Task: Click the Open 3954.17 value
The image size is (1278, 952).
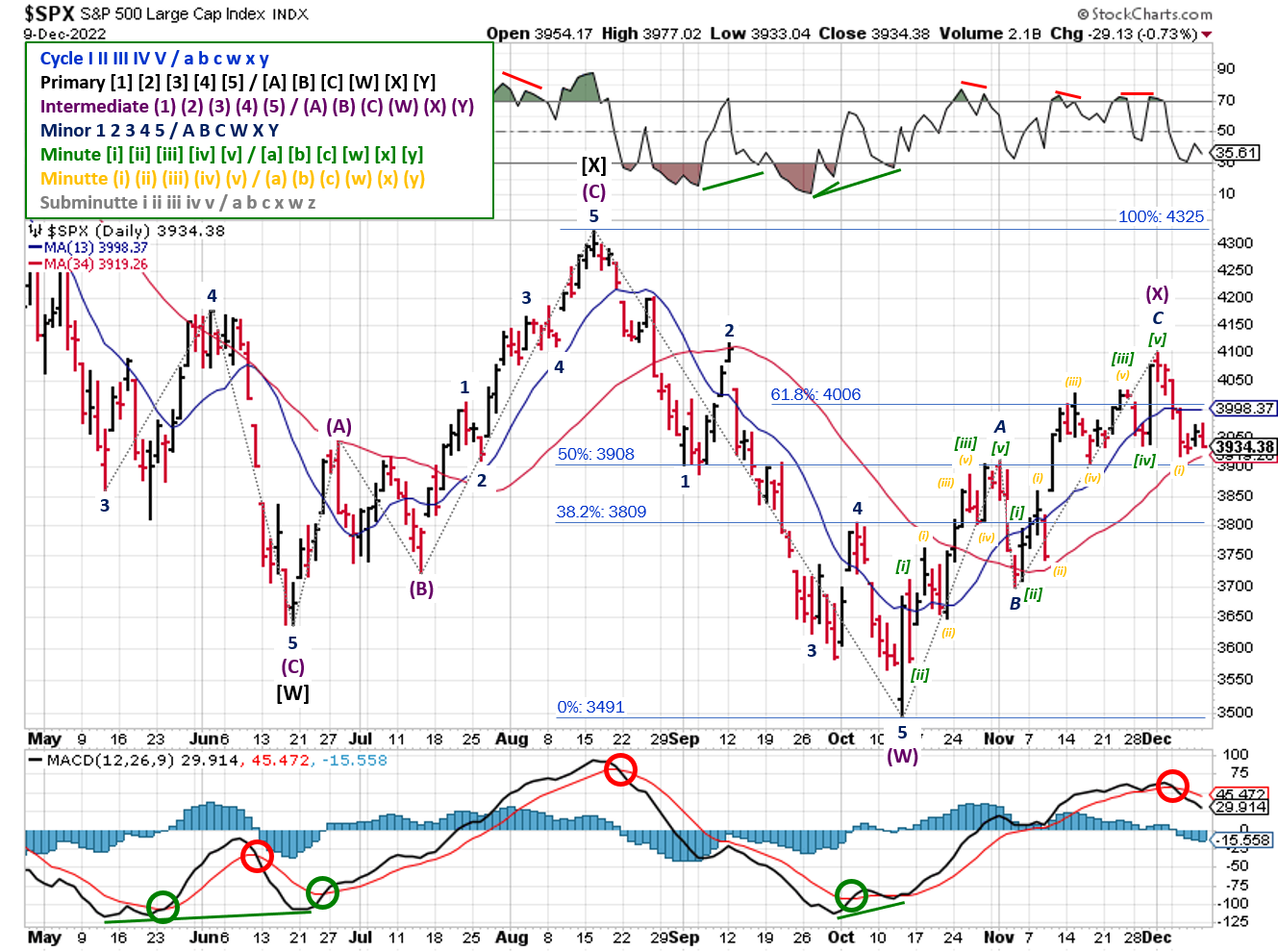Action: point(539,34)
